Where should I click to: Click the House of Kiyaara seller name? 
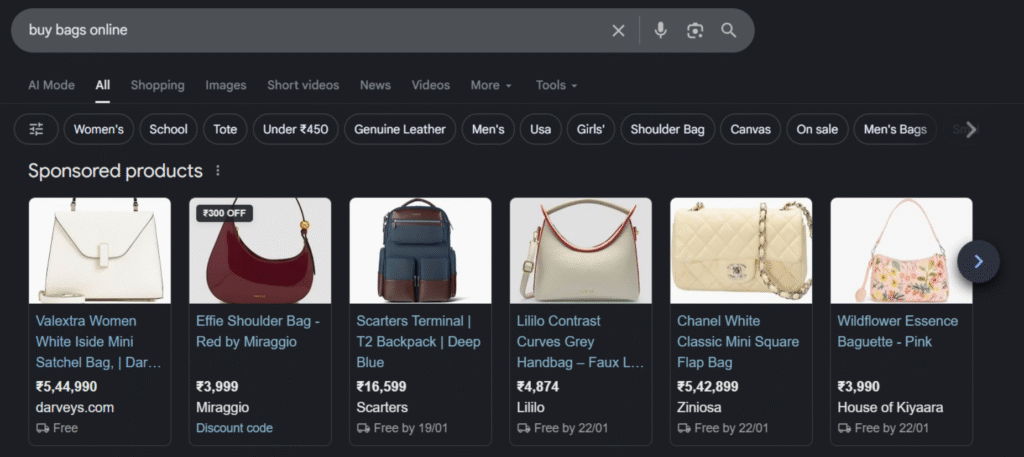[x=890, y=408]
